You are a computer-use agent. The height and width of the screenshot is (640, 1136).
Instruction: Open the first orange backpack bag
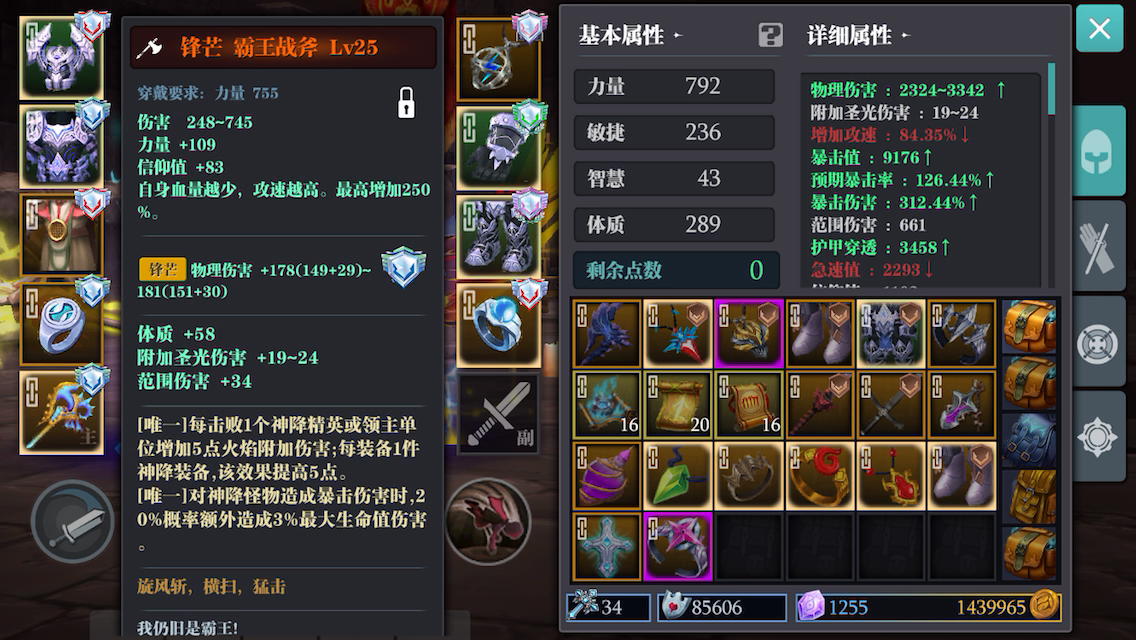tap(1030, 327)
